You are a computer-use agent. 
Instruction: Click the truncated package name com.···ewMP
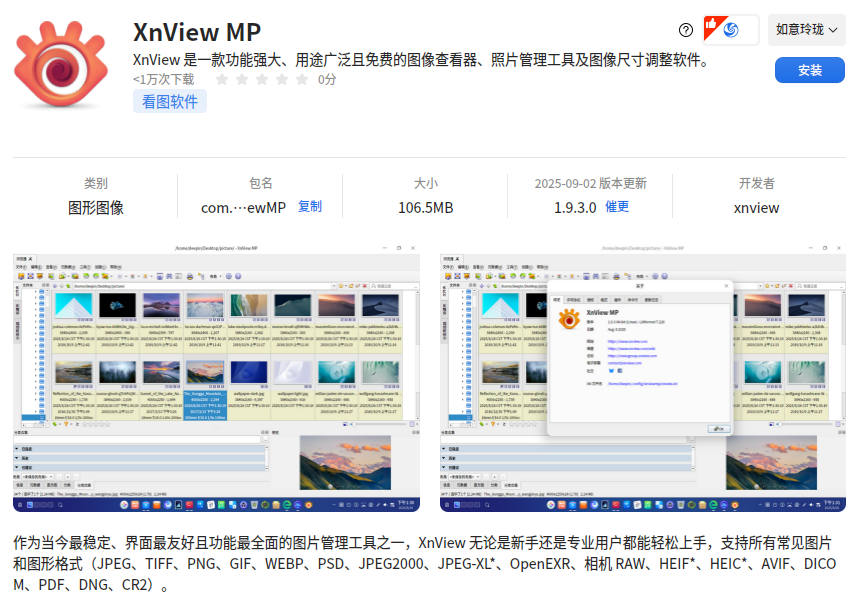243,208
